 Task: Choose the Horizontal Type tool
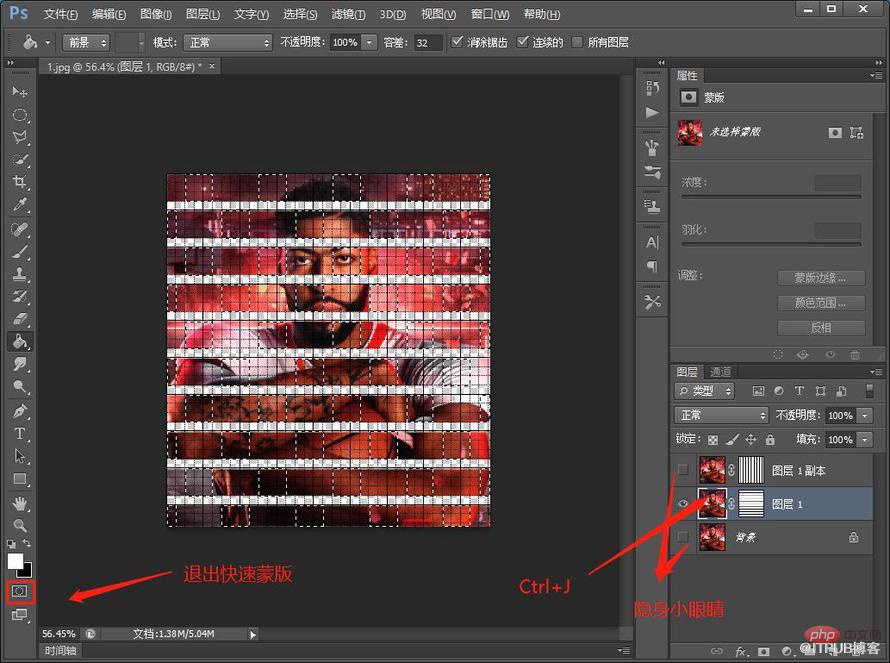tap(19, 434)
